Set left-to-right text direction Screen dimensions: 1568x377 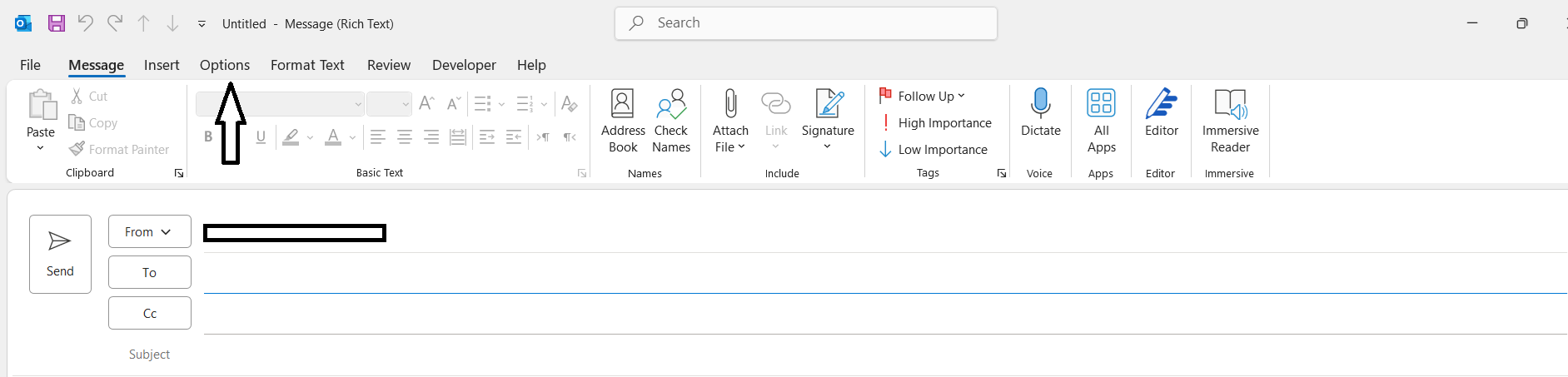pyautogui.click(x=543, y=137)
